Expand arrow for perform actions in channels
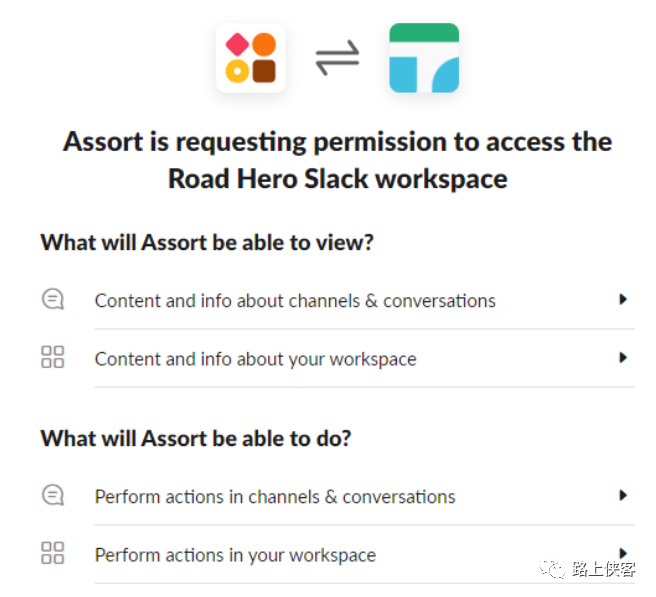The image size is (656, 597). click(x=622, y=495)
